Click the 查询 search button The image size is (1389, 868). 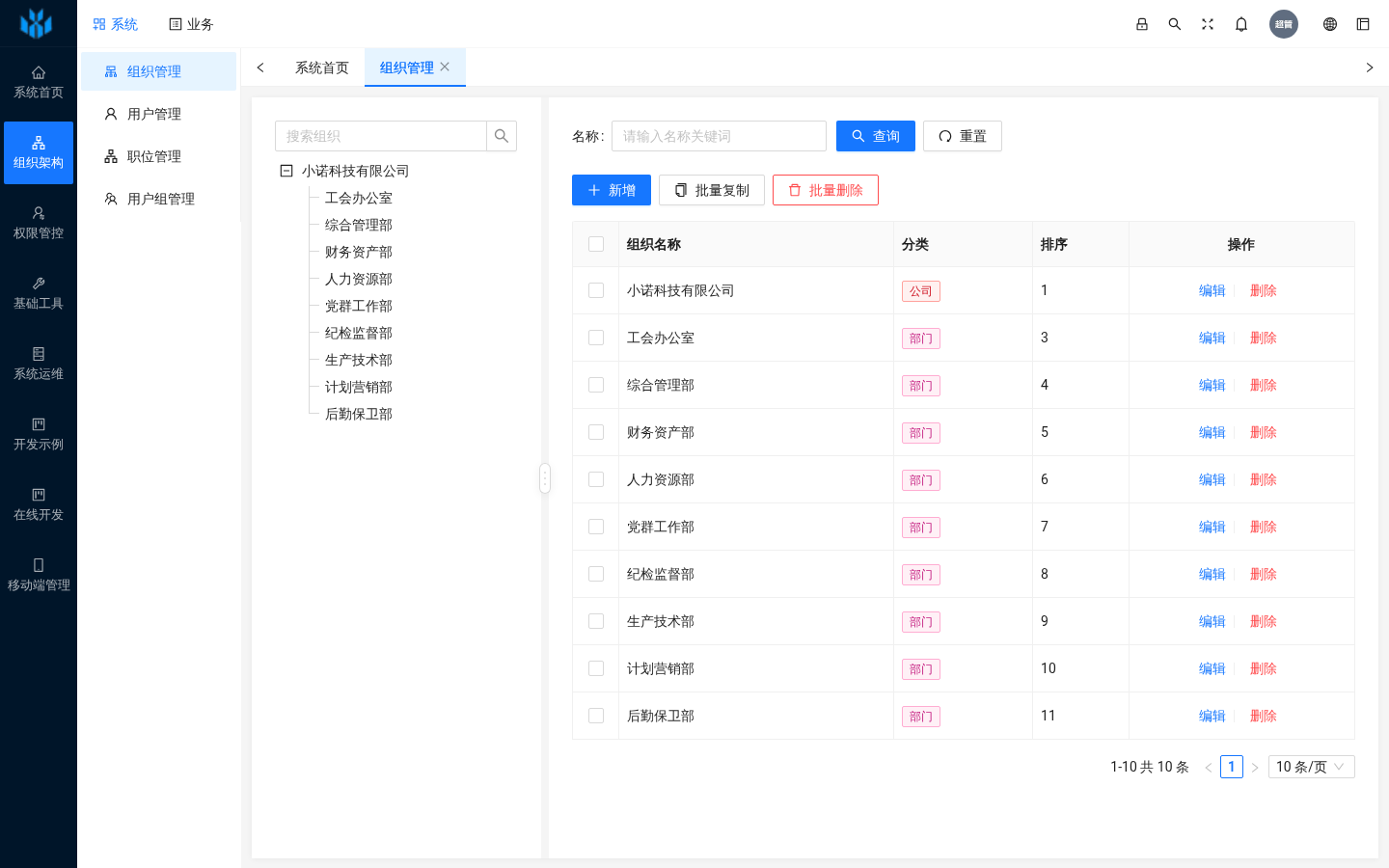coord(876,136)
